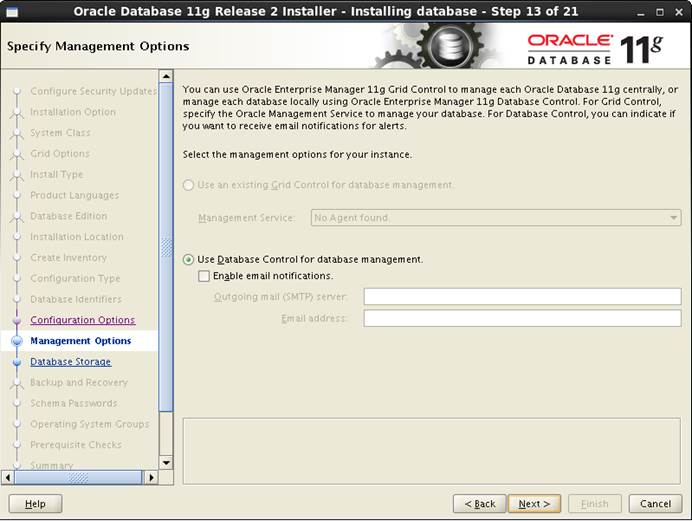Click the Database Storage step bullet icon
Screen dimensions: 692x521
(17, 362)
